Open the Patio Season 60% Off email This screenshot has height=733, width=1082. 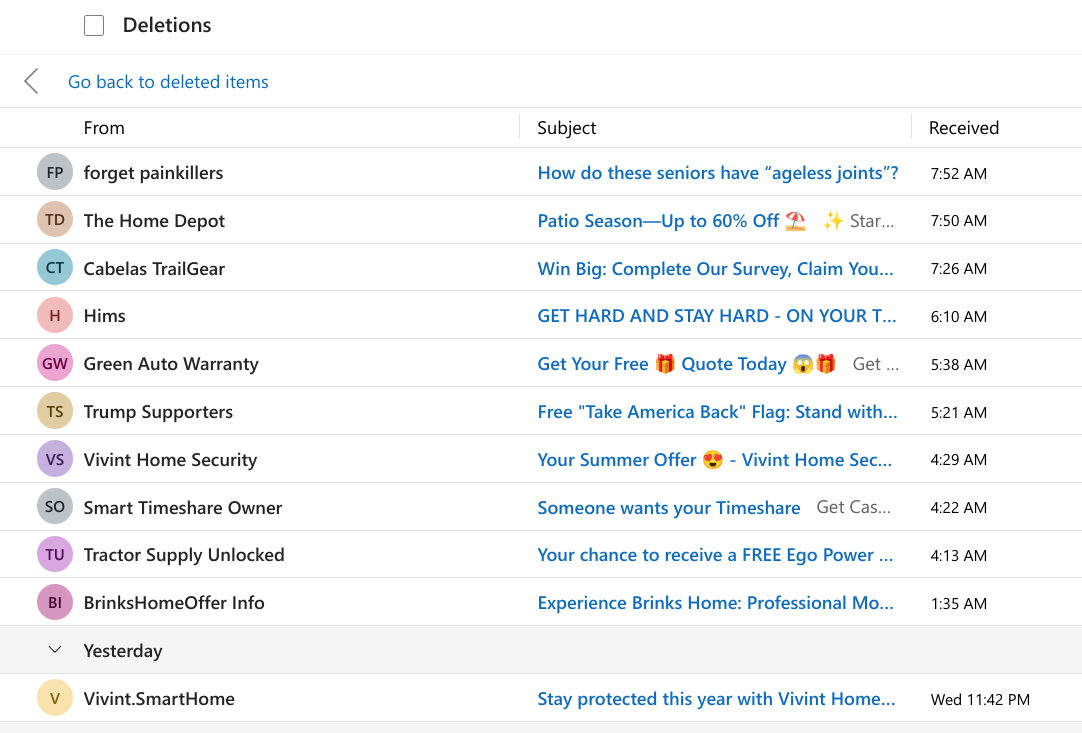(x=671, y=221)
